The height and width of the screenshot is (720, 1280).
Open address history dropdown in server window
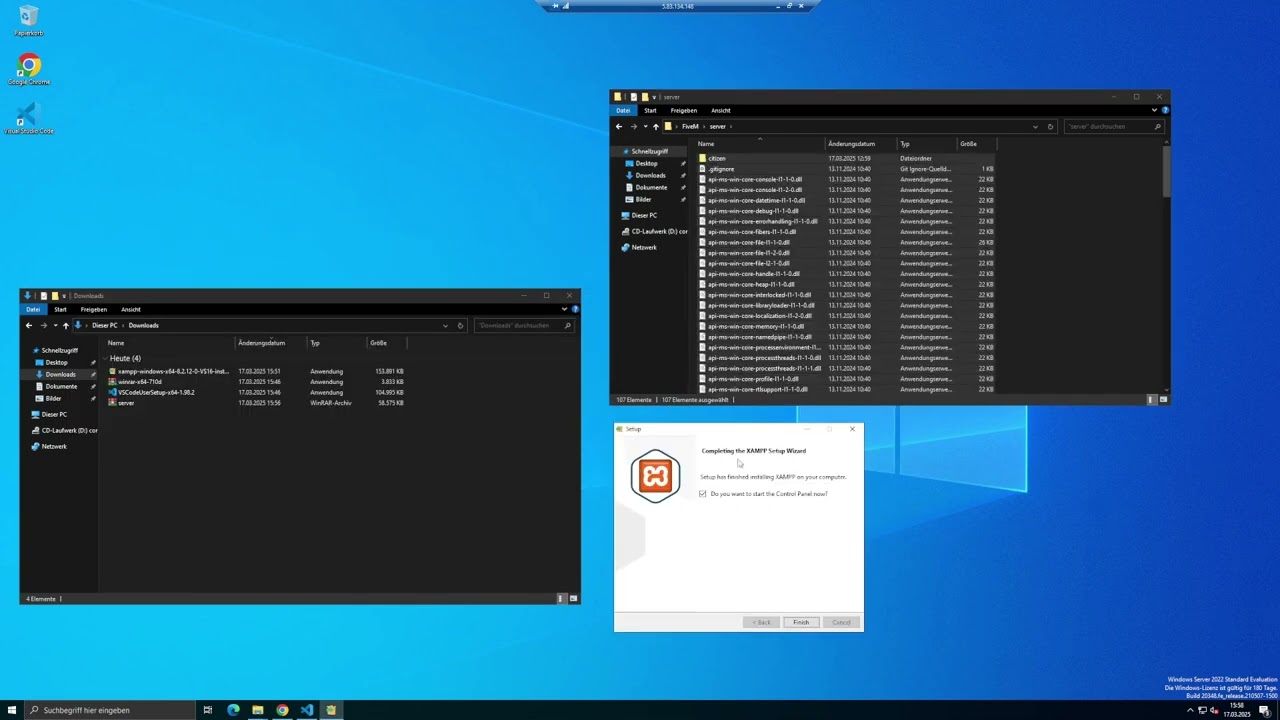pyautogui.click(x=1035, y=127)
